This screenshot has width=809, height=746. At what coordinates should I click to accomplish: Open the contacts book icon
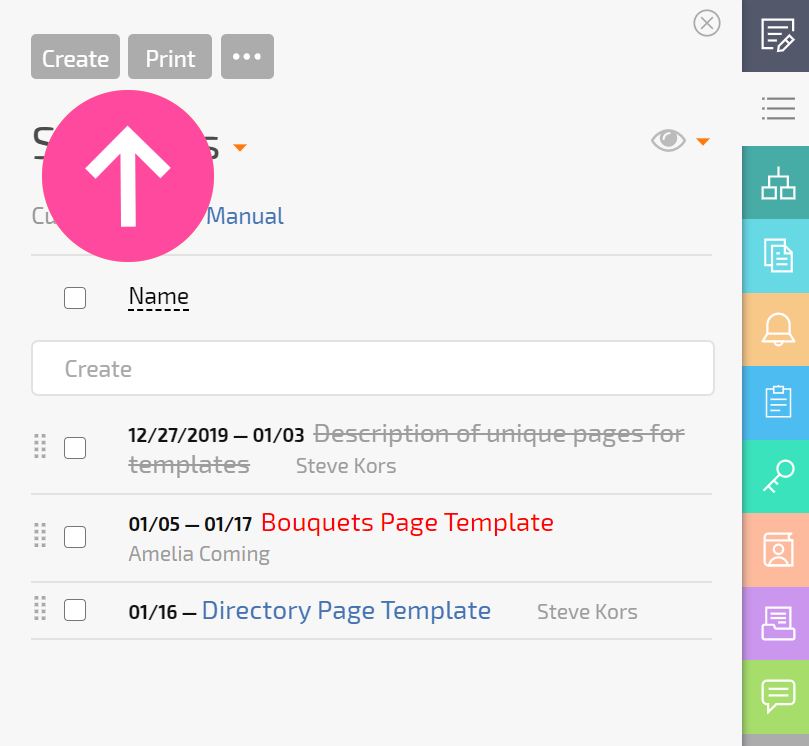(777, 550)
